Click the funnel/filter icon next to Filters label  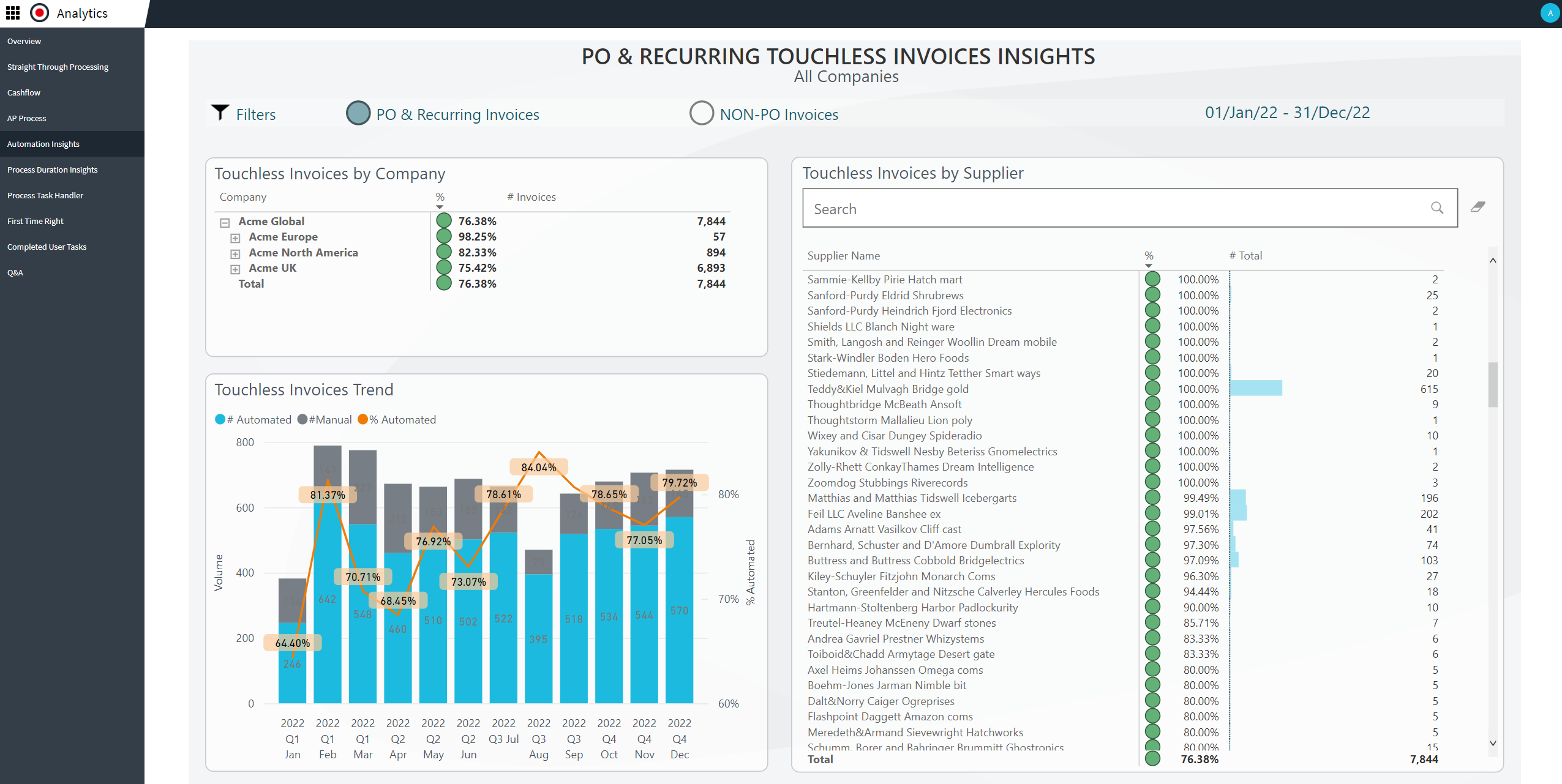click(x=218, y=112)
